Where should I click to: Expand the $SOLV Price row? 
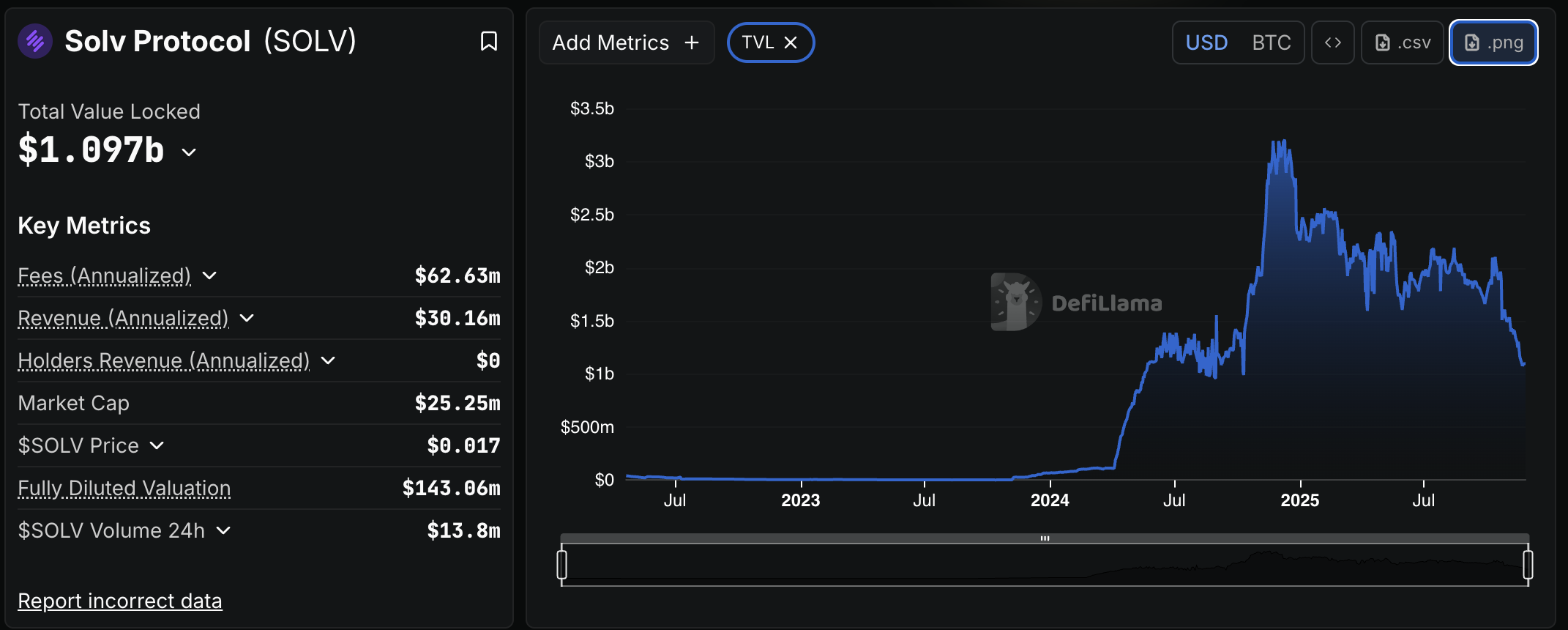tap(157, 445)
